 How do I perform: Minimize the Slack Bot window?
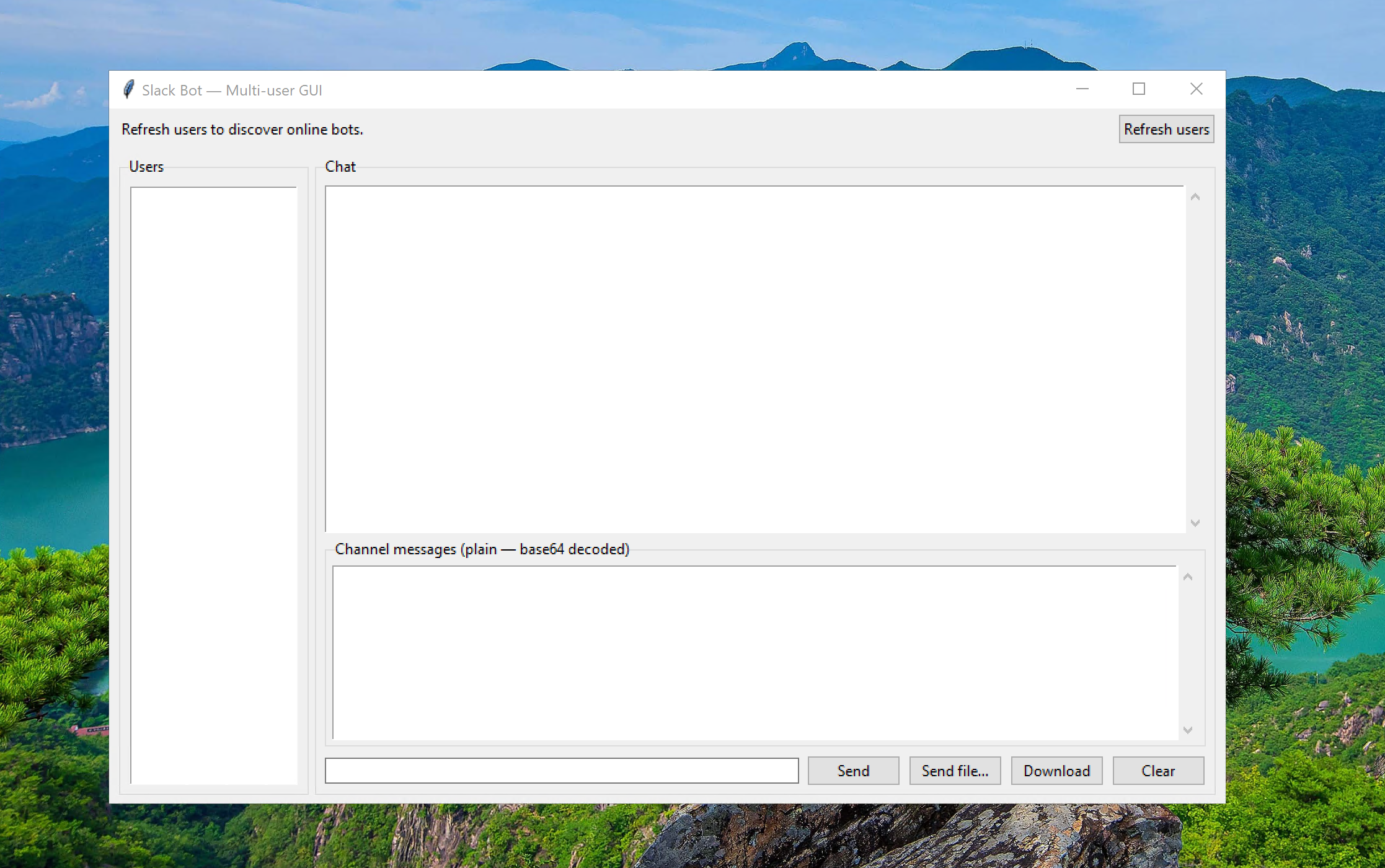click(x=1082, y=89)
